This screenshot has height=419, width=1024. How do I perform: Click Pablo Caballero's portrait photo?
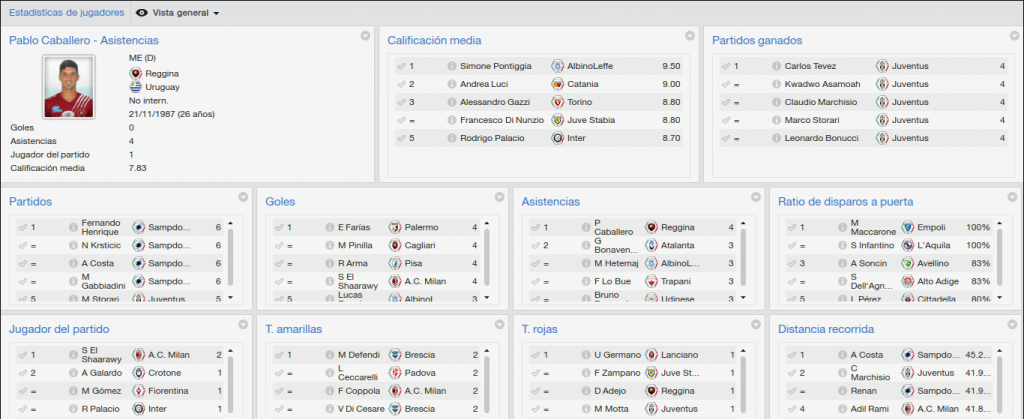[69, 87]
